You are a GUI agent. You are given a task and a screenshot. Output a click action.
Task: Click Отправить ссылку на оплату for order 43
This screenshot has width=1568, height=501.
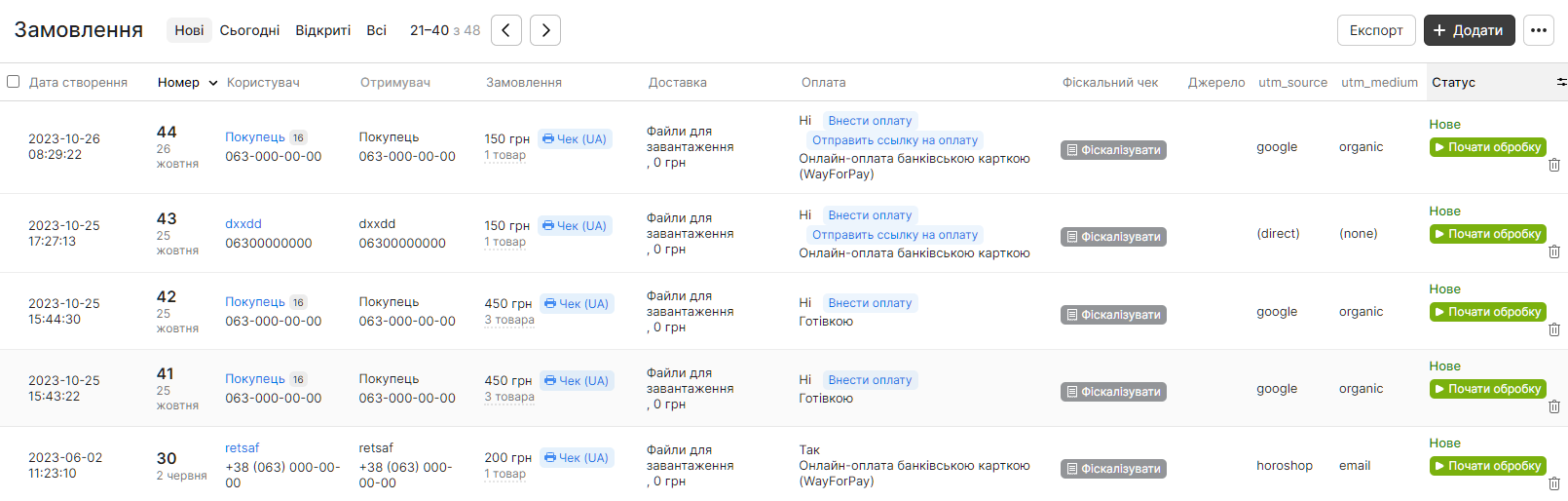point(895,235)
